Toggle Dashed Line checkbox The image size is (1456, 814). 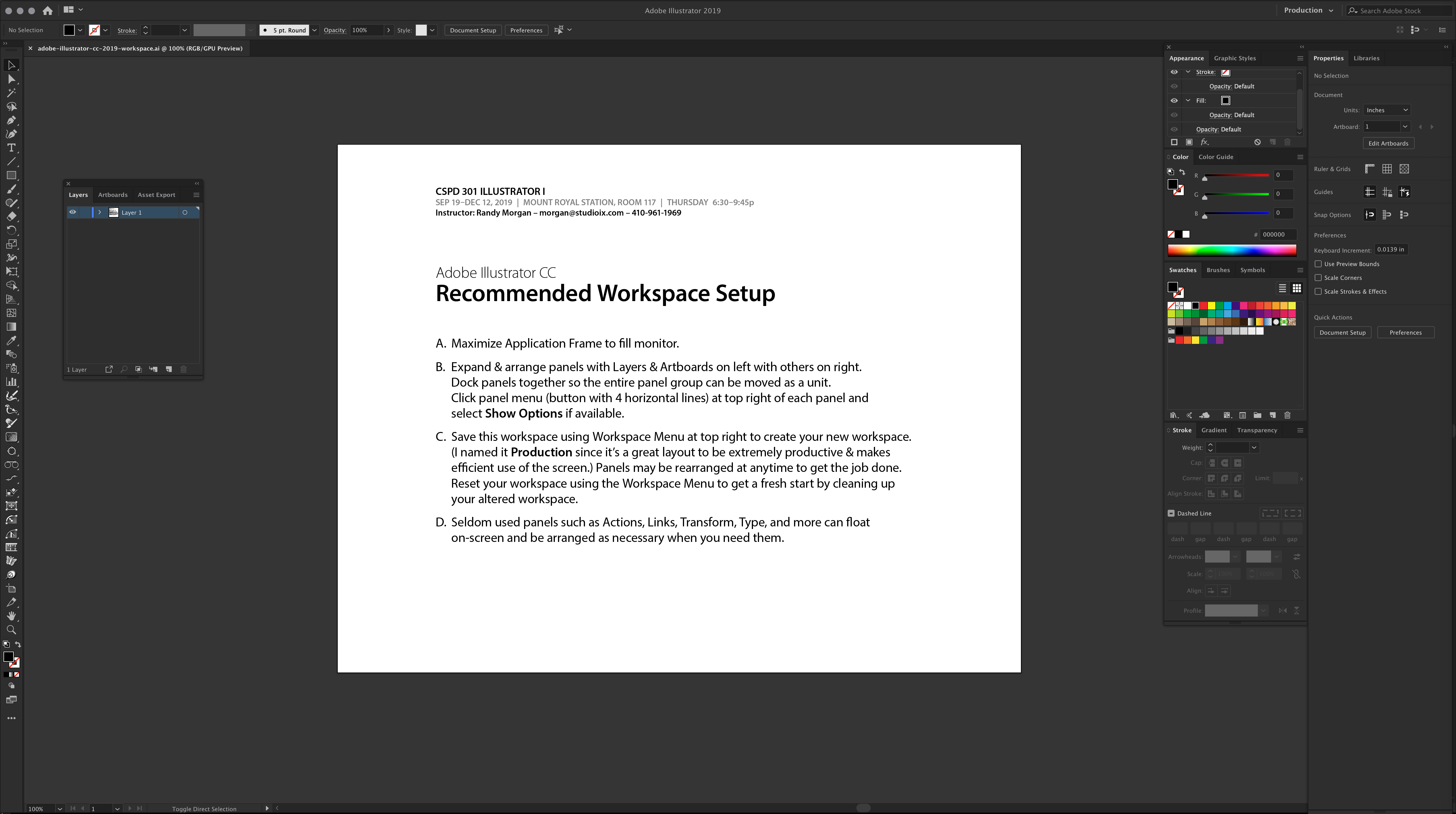[1171, 513]
